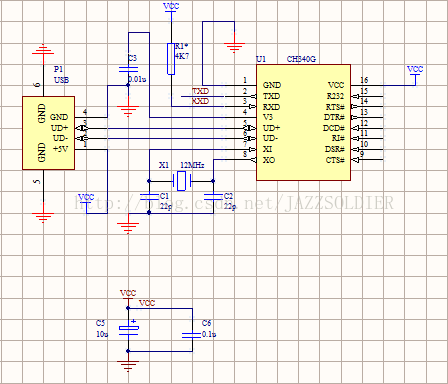This screenshot has height=384, width=448.
Task: Click the CH340G part name label
Action: click(x=301, y=59)
